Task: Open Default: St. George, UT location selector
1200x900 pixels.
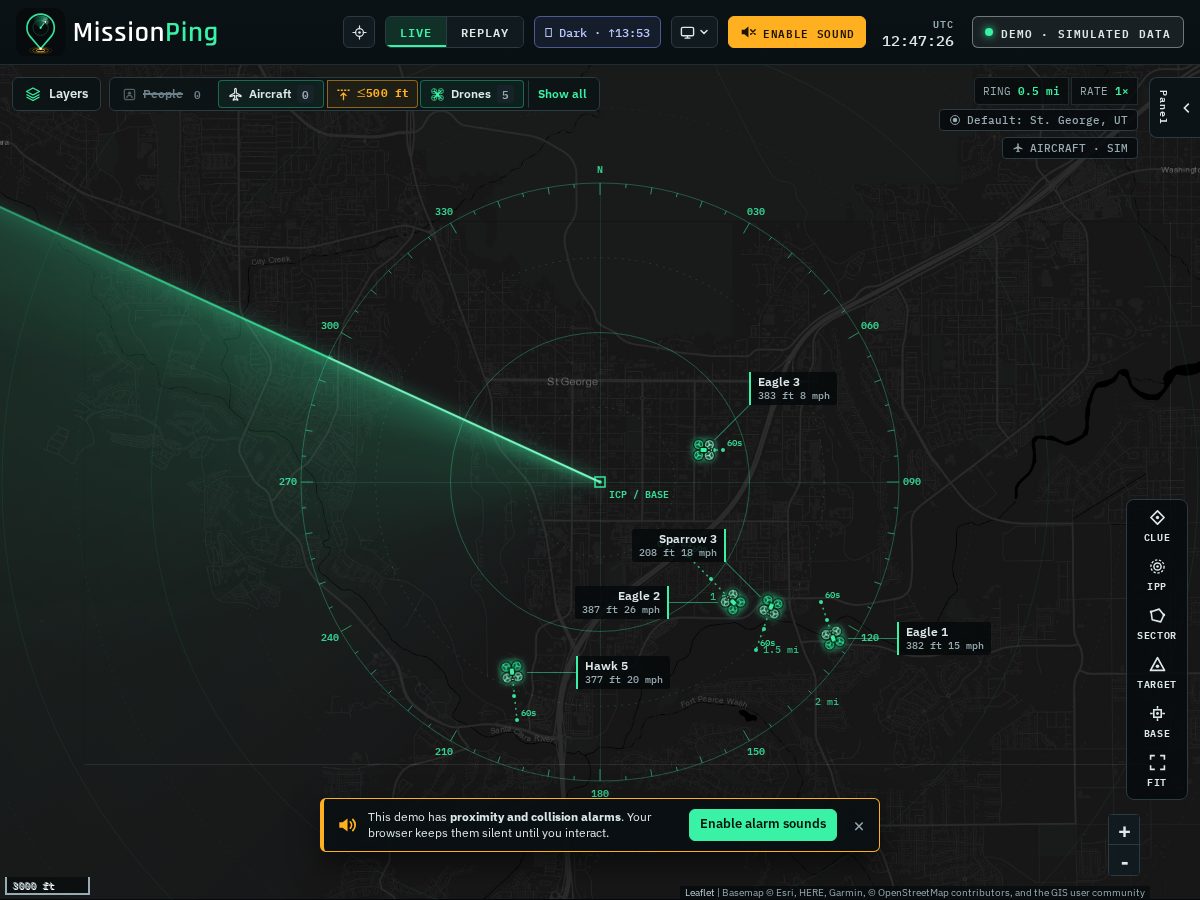Action: (1038, 120)
